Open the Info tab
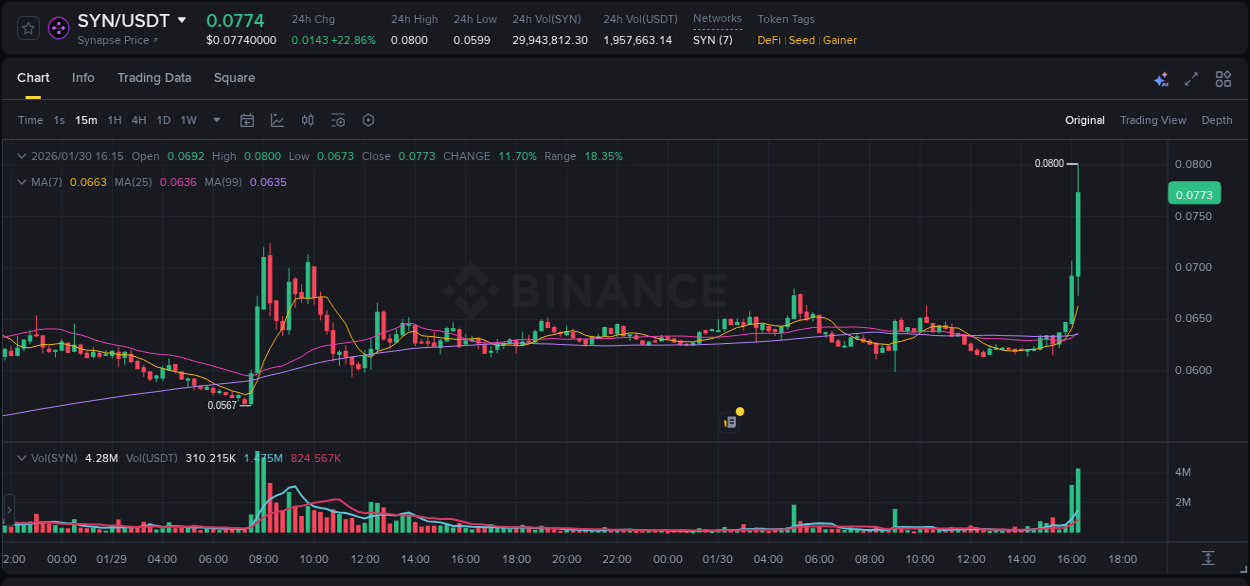Image resolution: width=1250 pixels, height=586 pixels. point(83,78)
